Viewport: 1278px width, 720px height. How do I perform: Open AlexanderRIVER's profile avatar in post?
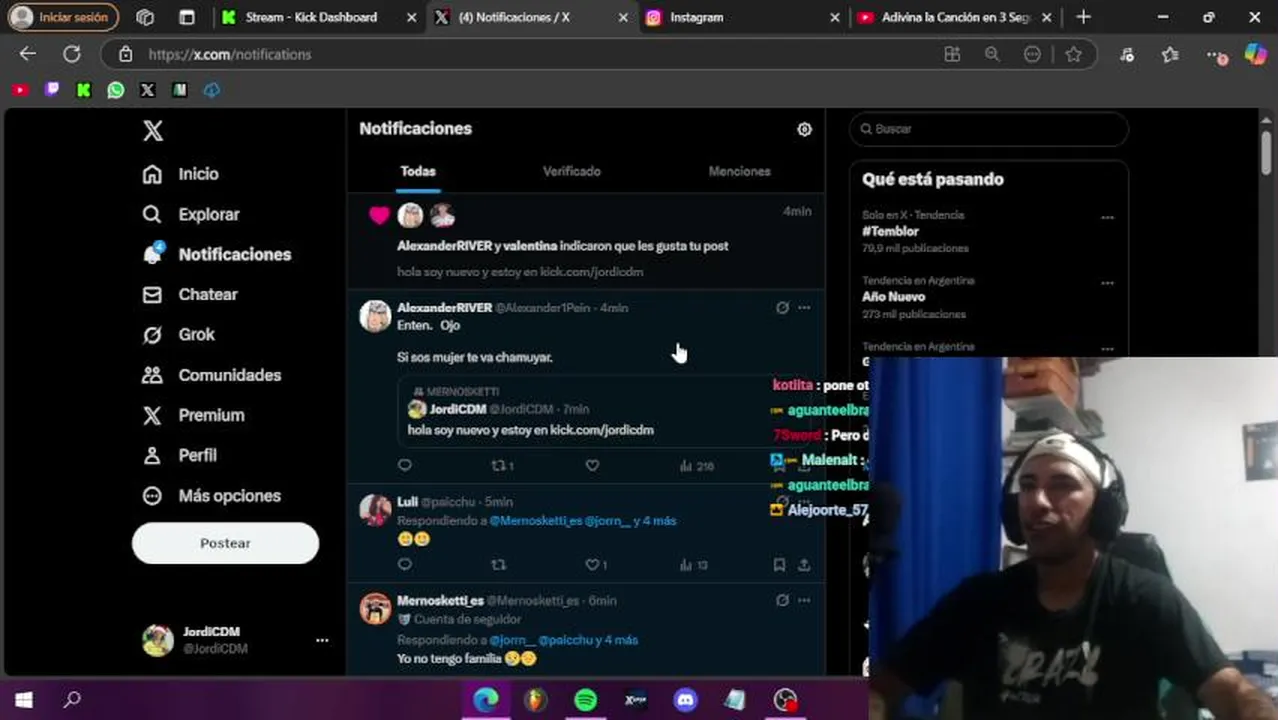pos(375,316)
